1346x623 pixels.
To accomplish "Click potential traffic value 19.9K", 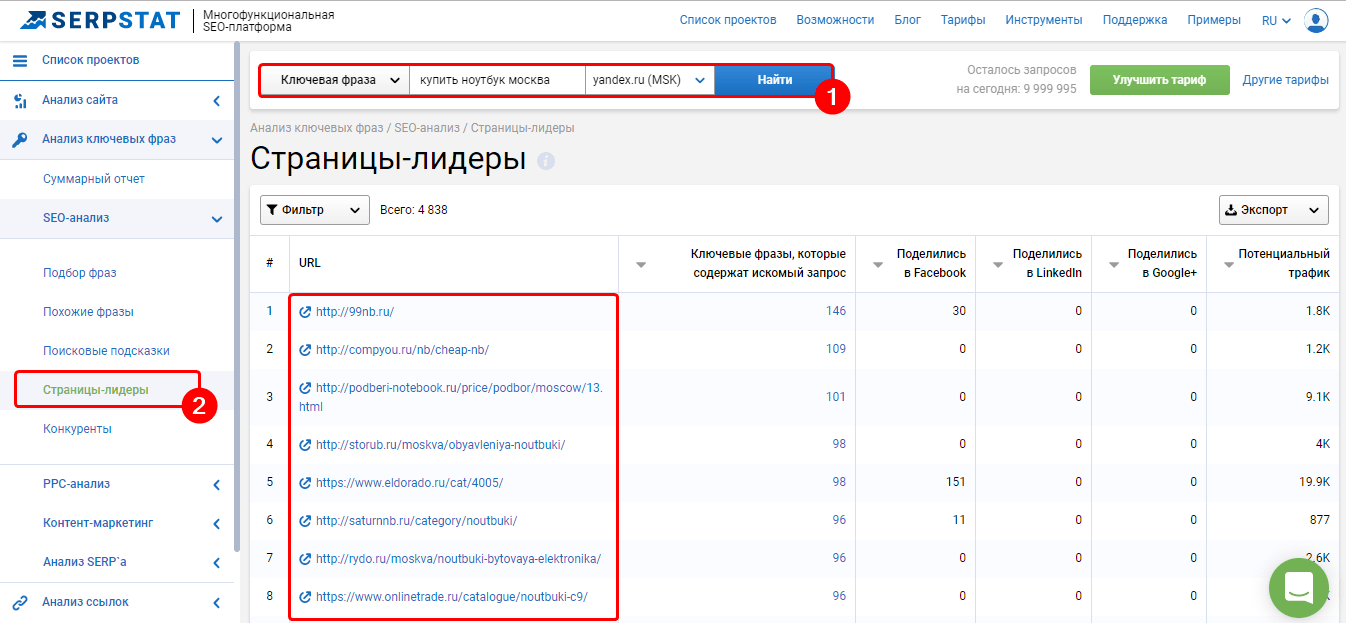I will pos(1314,482).
